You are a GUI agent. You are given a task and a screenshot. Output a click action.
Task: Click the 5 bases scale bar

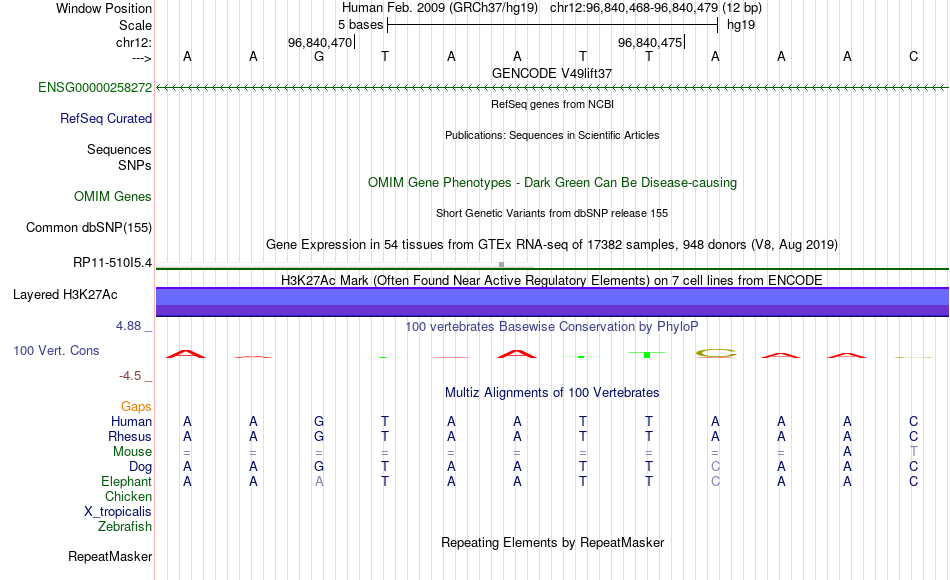pos(552,25)
